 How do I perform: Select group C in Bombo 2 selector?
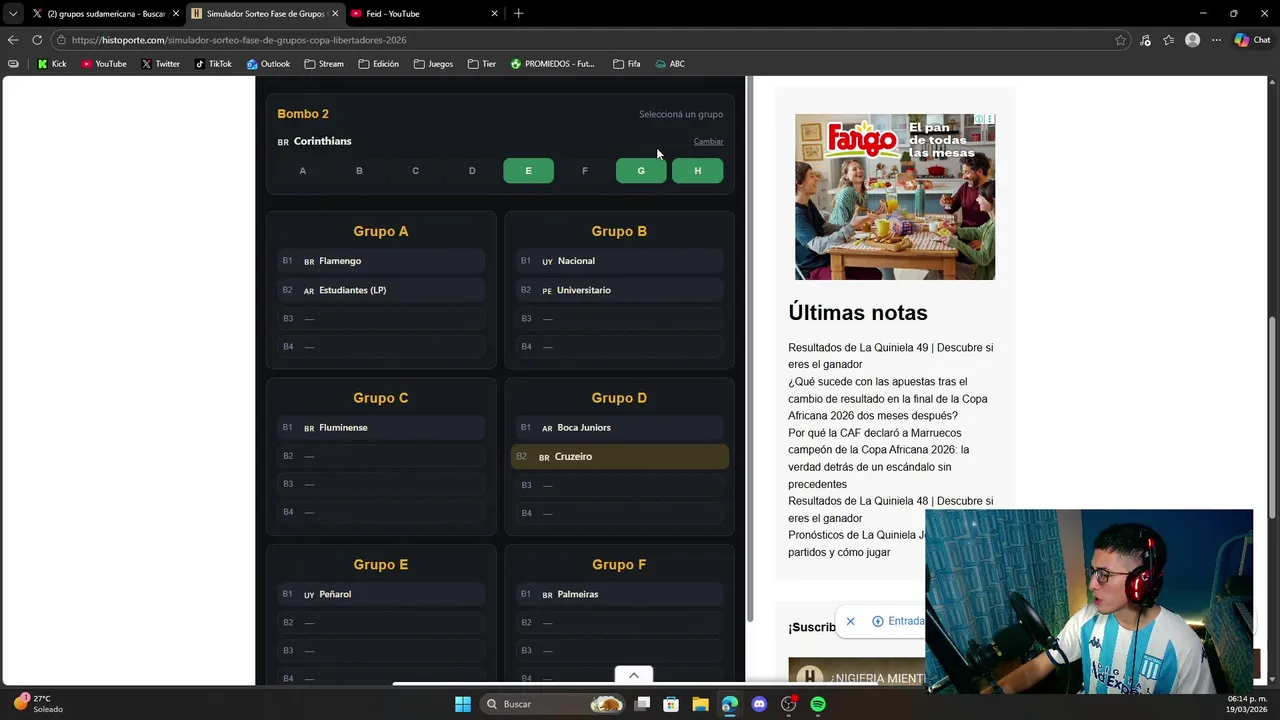coord(415,171)
